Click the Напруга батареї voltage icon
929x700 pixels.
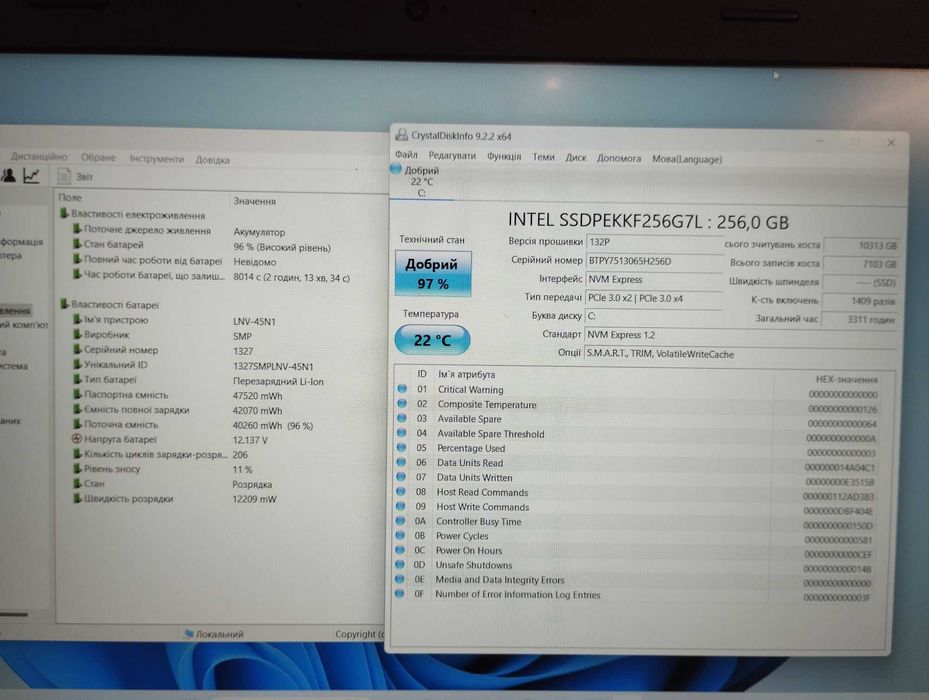(76, 439)
